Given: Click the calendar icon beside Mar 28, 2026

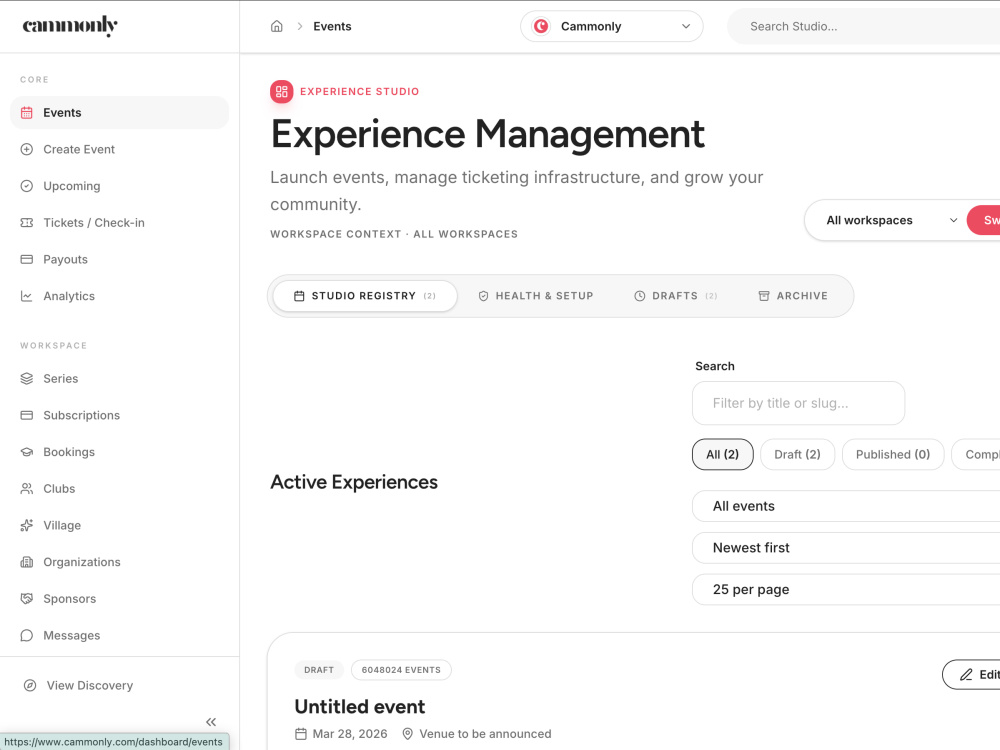Looking at the screenshot, I should click(301, 734).
